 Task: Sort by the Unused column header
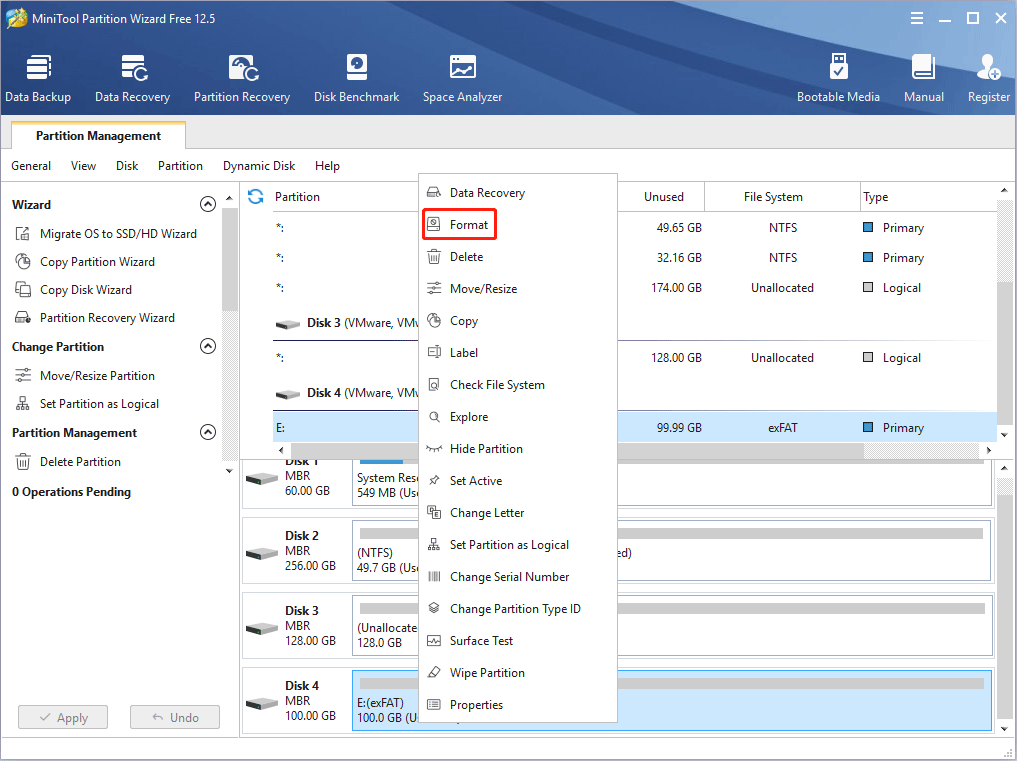[x=664, y=197]
